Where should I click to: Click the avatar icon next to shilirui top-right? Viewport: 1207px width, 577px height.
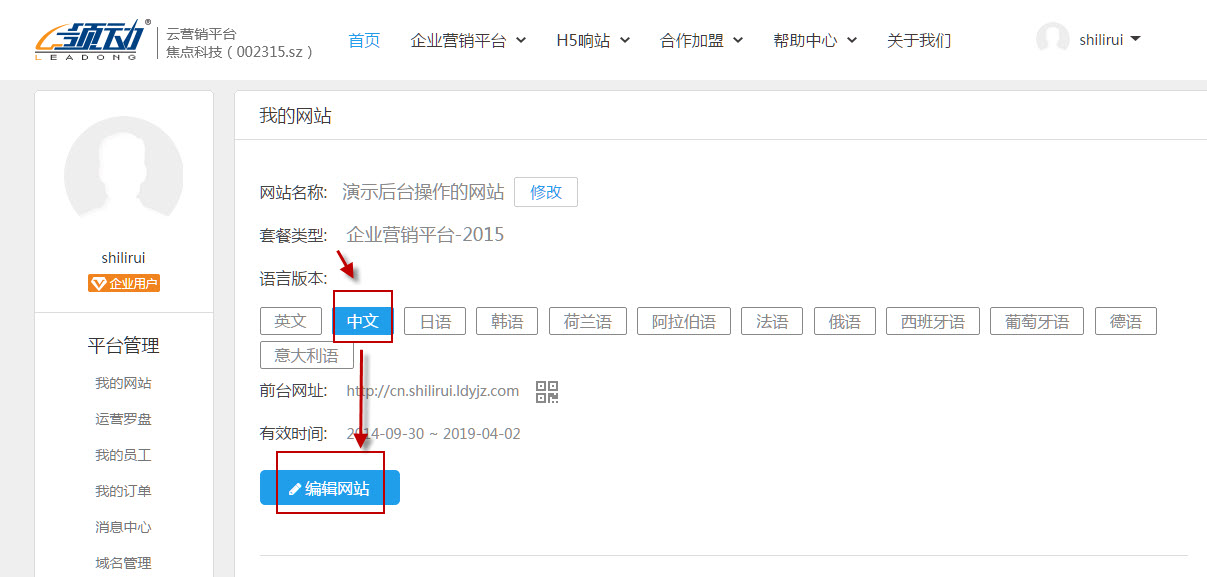pyautogui.click(x=1054, y=38)
